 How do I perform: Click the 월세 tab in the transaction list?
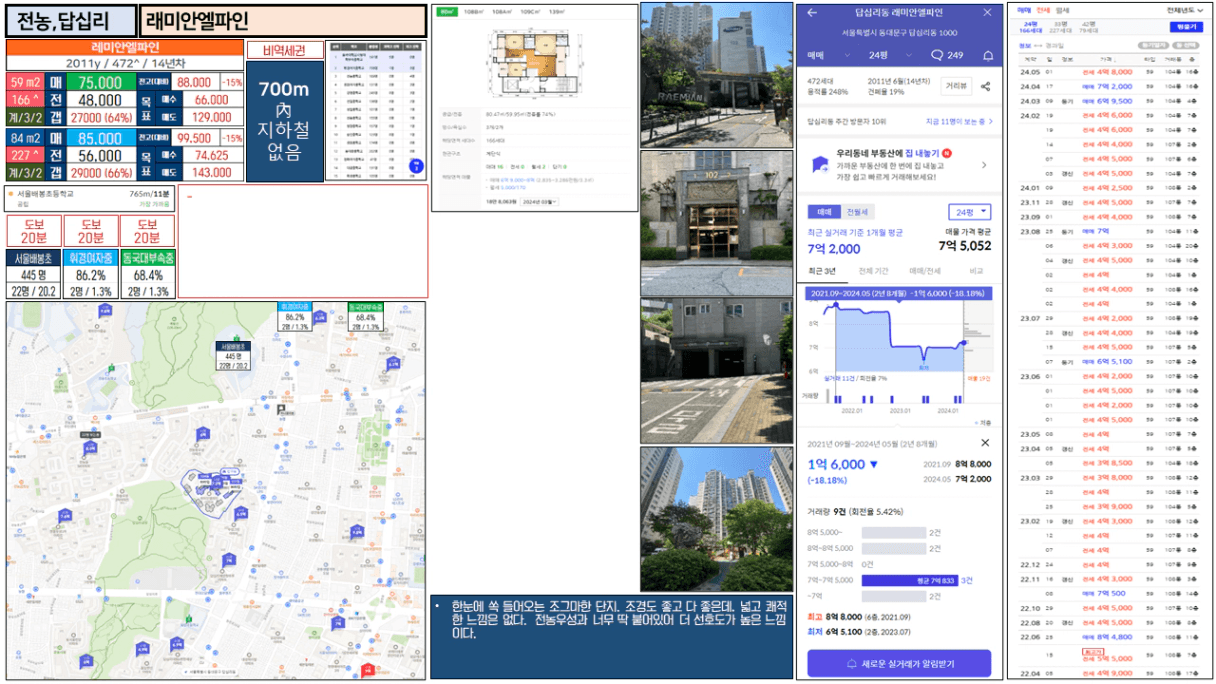1061,9
